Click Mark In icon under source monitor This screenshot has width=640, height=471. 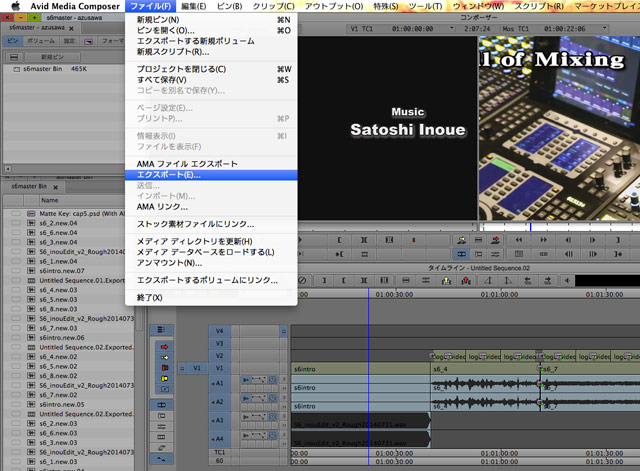tap(339, 240)
